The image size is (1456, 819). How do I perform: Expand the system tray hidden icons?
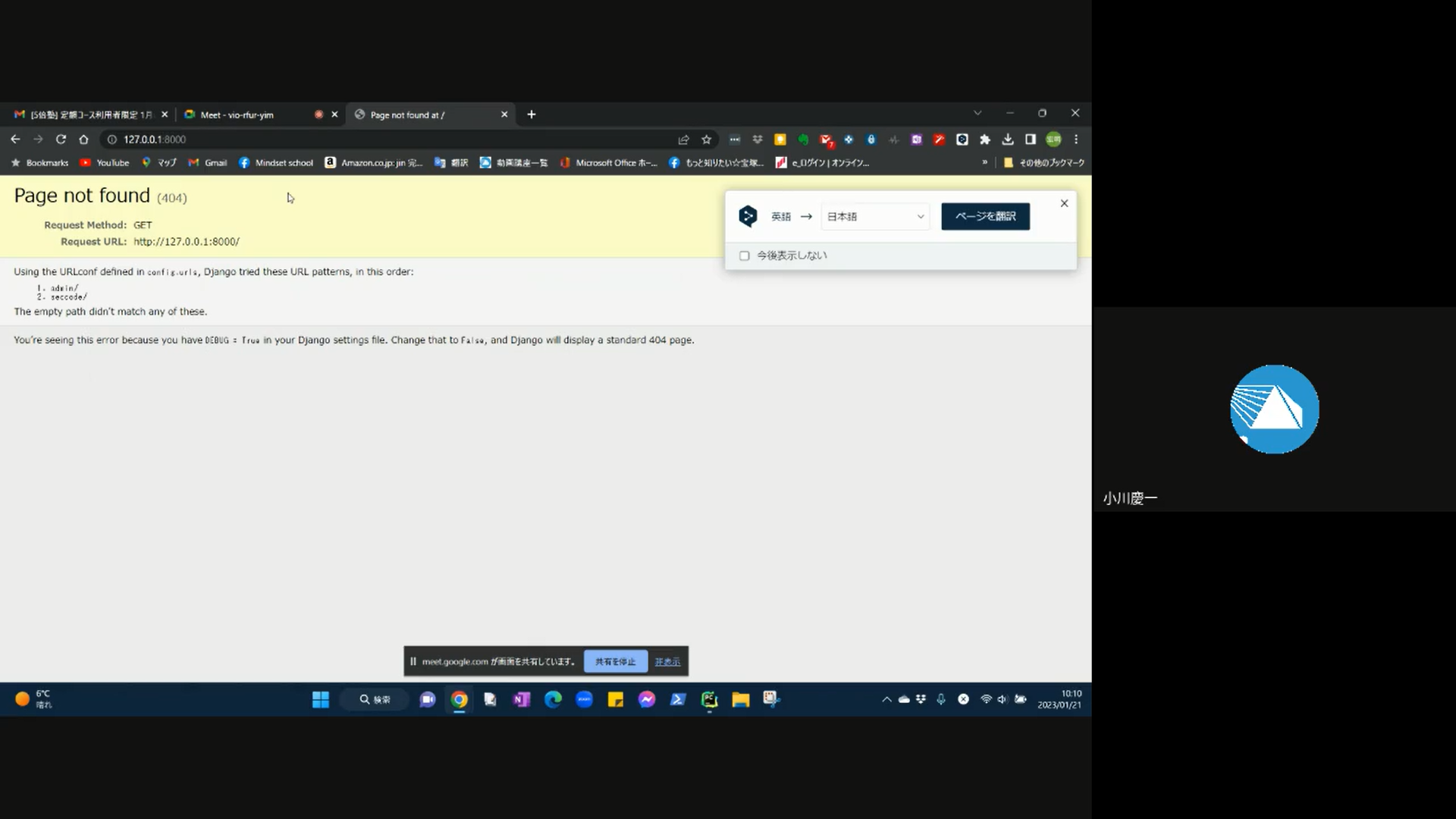click(886, 699)
